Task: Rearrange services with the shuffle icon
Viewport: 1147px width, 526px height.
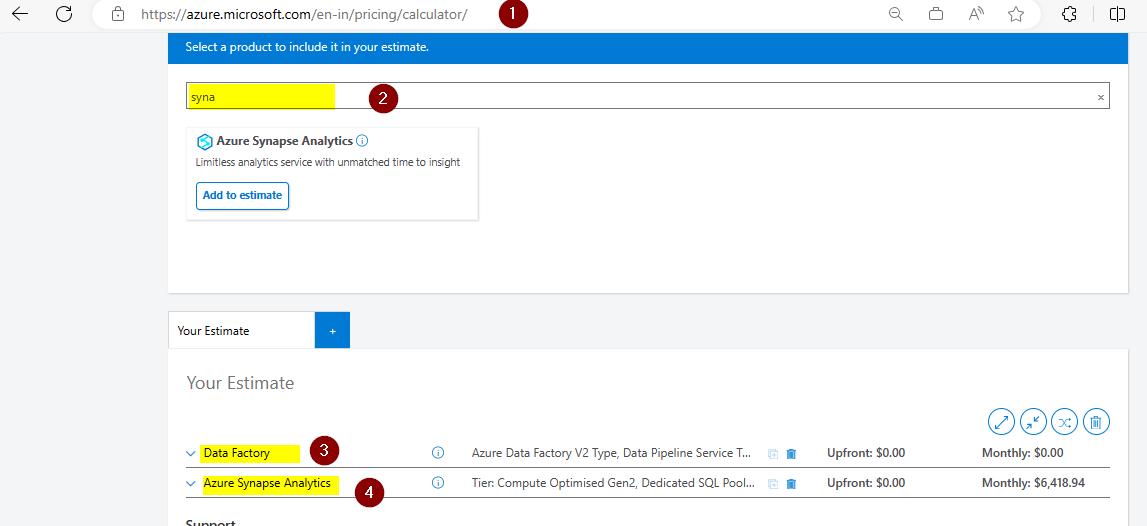Action: [x=1064, y=422]
